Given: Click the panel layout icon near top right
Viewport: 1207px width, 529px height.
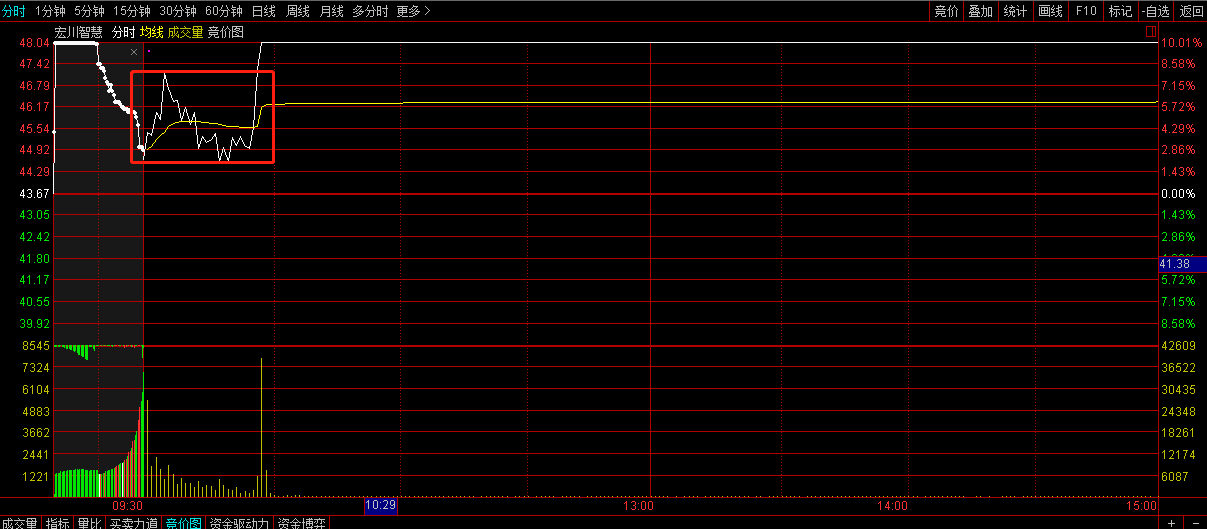Looking at the screenshot, I should [x=1150, y=32].
